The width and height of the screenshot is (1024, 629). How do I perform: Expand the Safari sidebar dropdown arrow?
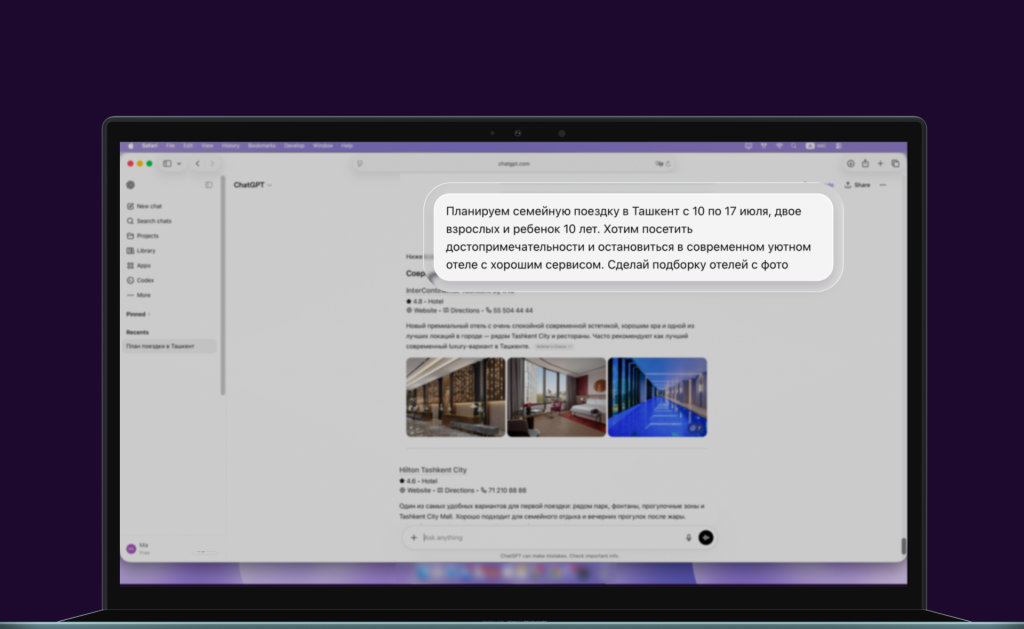[x=179, y=163]
